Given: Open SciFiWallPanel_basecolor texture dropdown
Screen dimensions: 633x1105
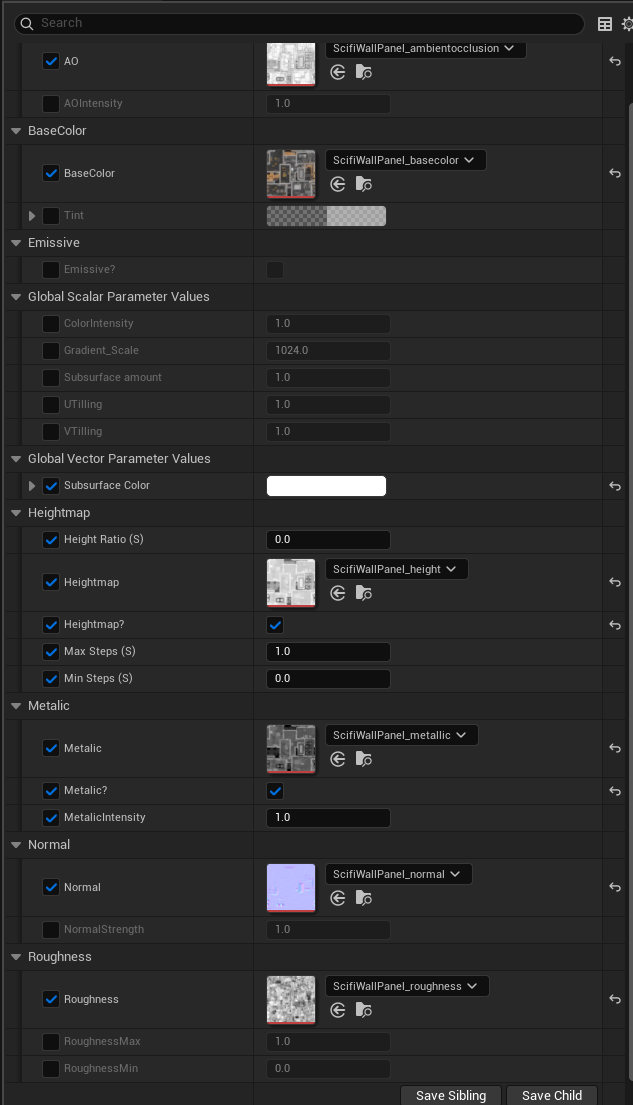Looking at the screenshot, I should point(405,160).
